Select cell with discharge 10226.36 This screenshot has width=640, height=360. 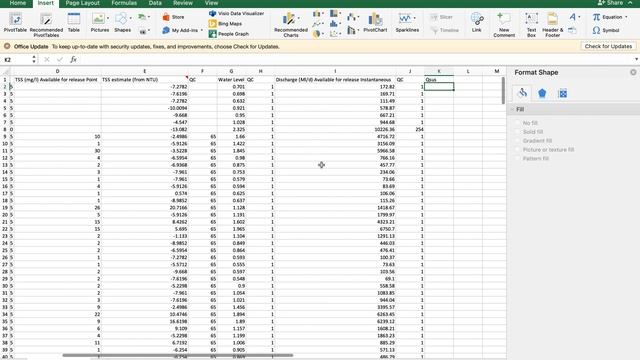pyautogui.click(x=335, y=129)
